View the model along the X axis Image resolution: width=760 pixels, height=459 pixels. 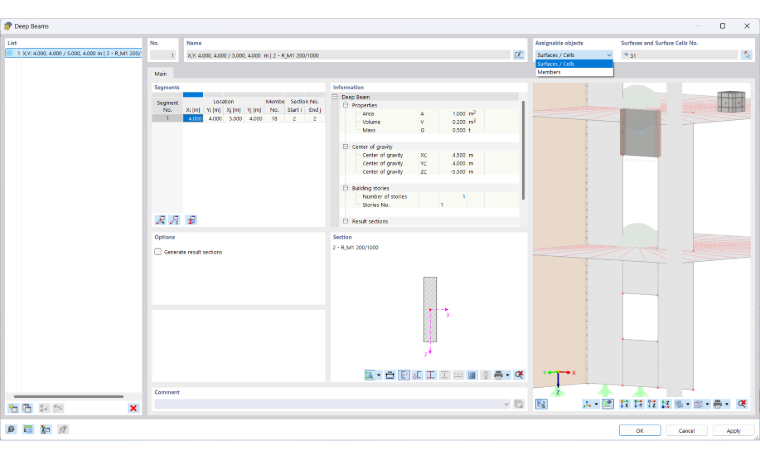pyautogui.click(x=625, y=404)
